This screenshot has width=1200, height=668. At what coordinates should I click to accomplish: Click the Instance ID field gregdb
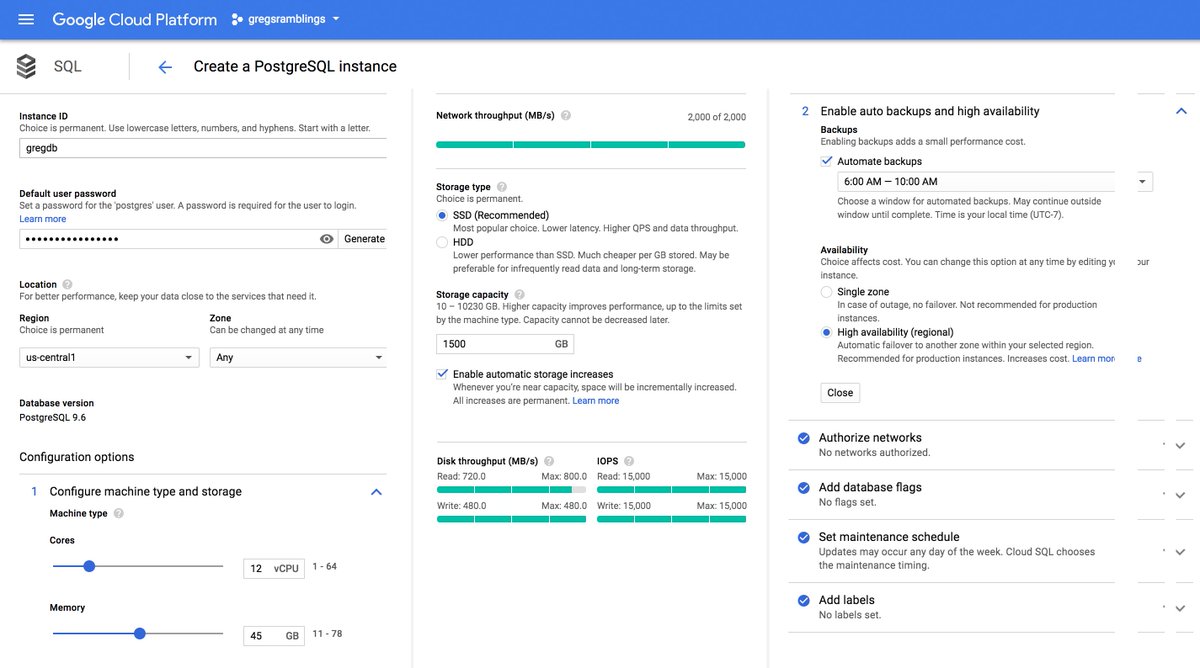pyautogui.click(x=203, y=148)
